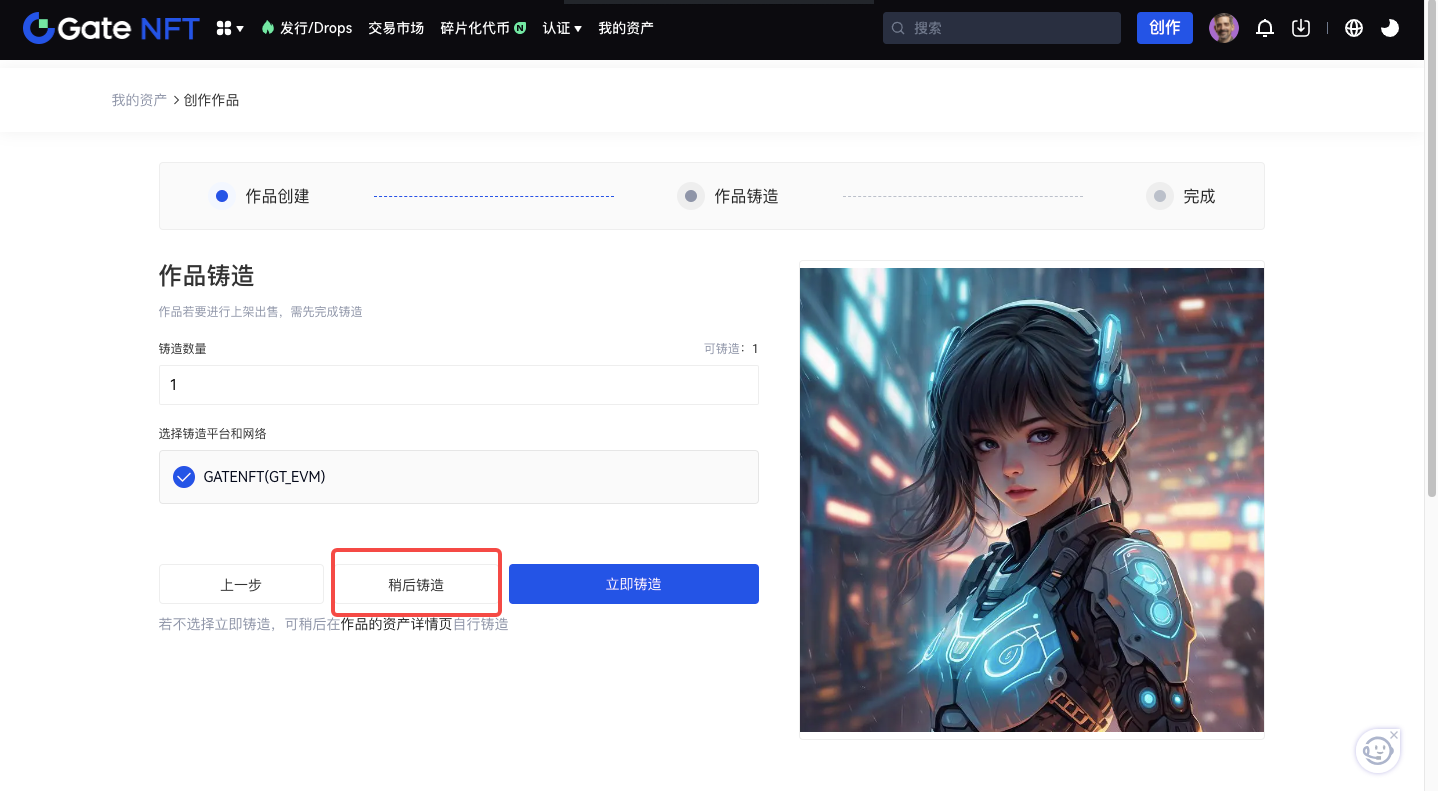1438x791 pixels.
Task: Click the 立即铸造 button
Action: [633, 584]
